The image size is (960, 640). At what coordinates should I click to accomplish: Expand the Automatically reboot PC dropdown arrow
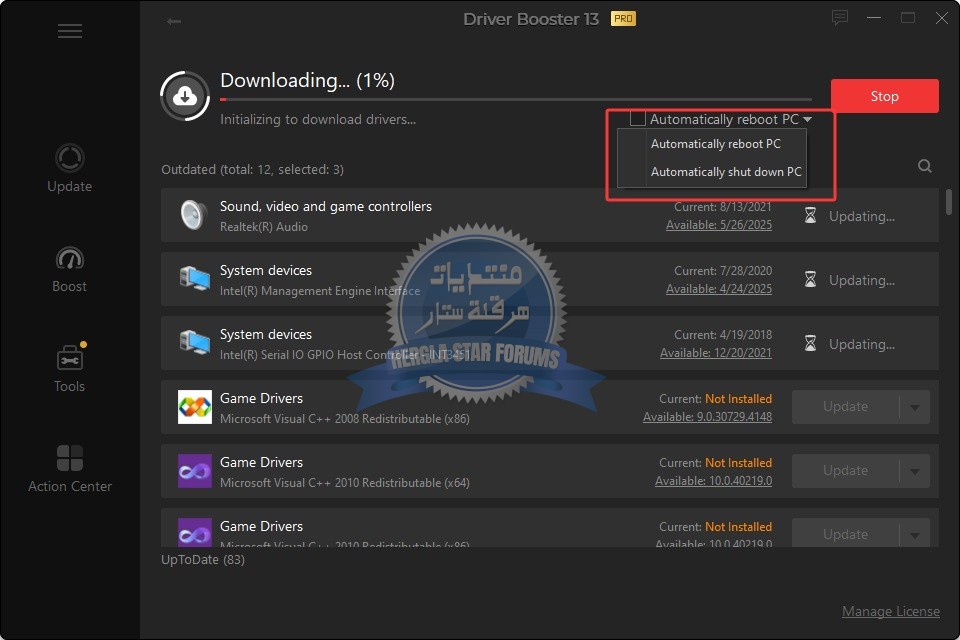coord(807,120)
